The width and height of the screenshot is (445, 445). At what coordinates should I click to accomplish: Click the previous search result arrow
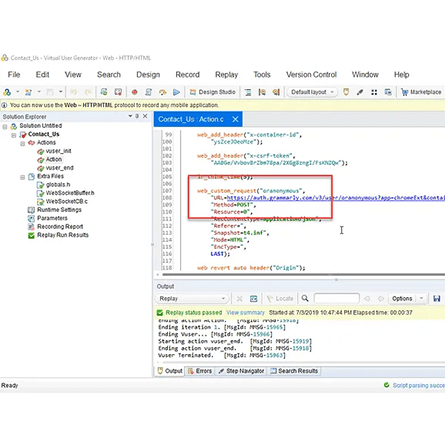[367, 298]
